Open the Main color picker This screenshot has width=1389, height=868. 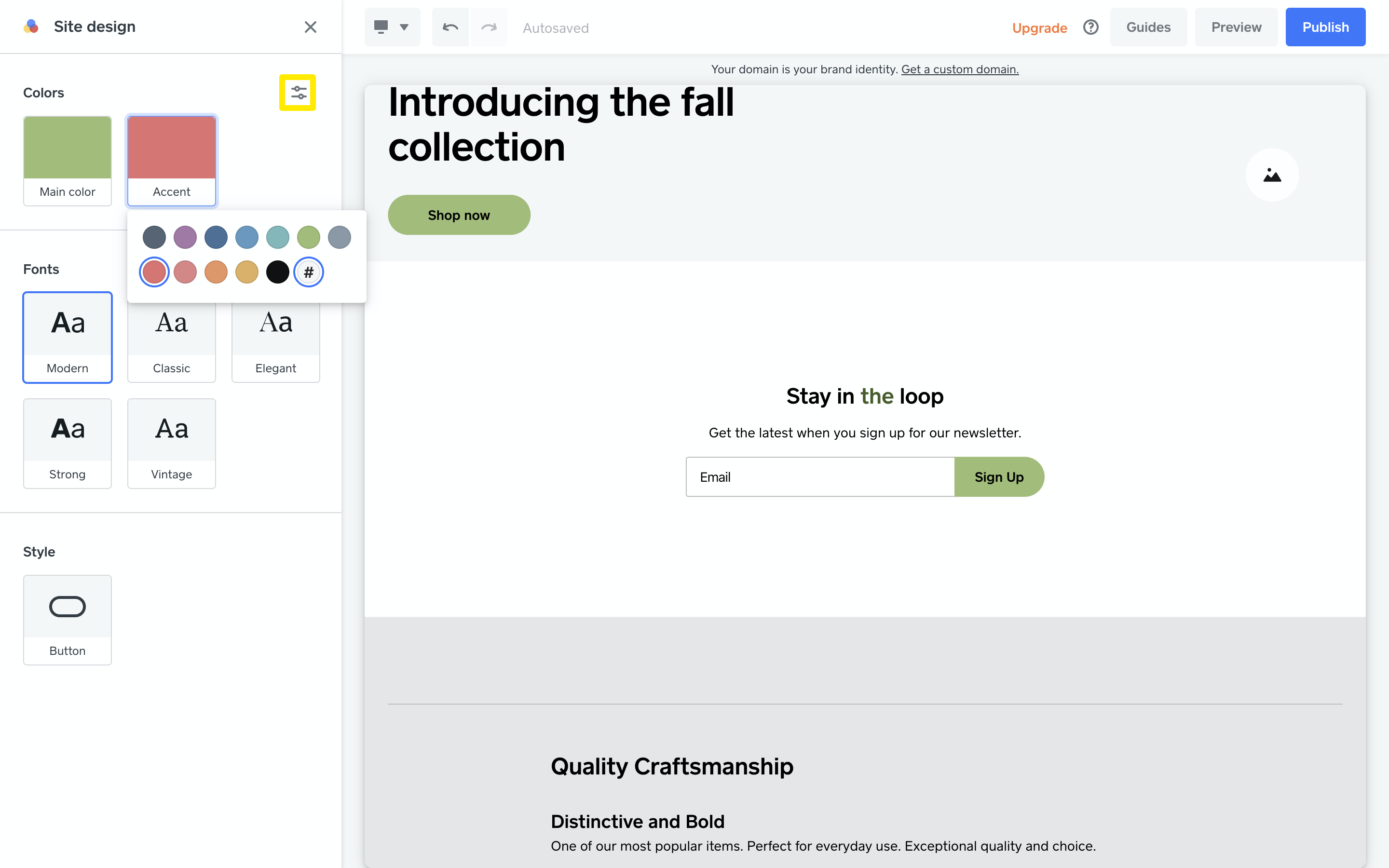67,160
